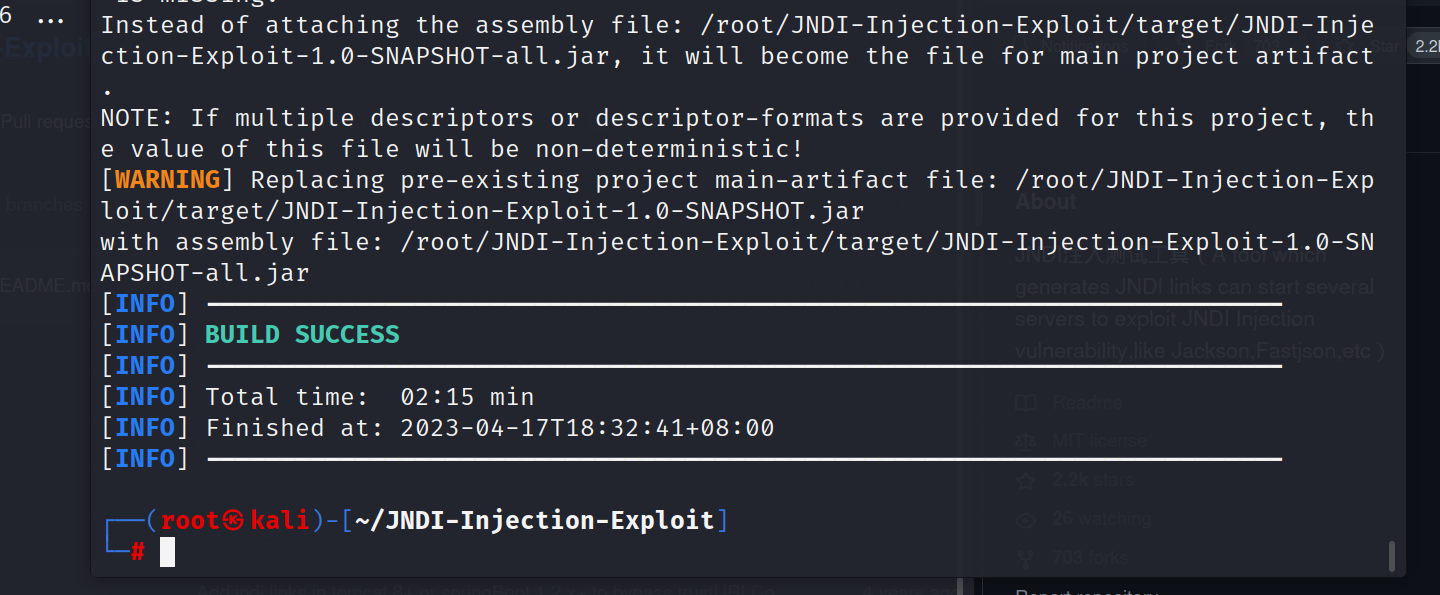Click the BUILD SUCCESS text in terminal
The width and height of the screenshot is (1440, 595).
click(302, 335)
